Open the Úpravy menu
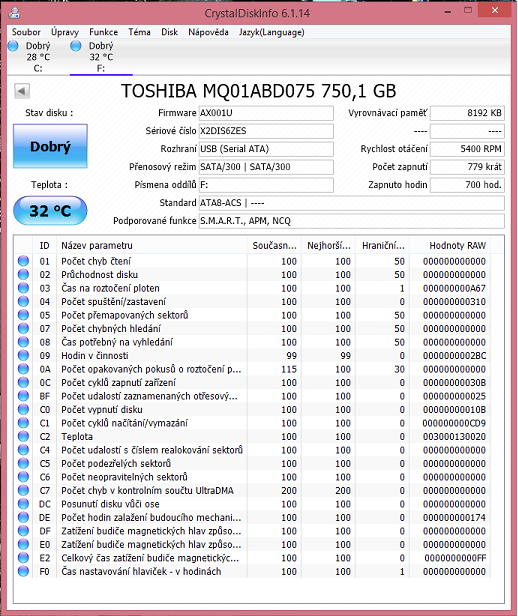Image resolution: width=518 pixels, height=616 pixels. 65,32
